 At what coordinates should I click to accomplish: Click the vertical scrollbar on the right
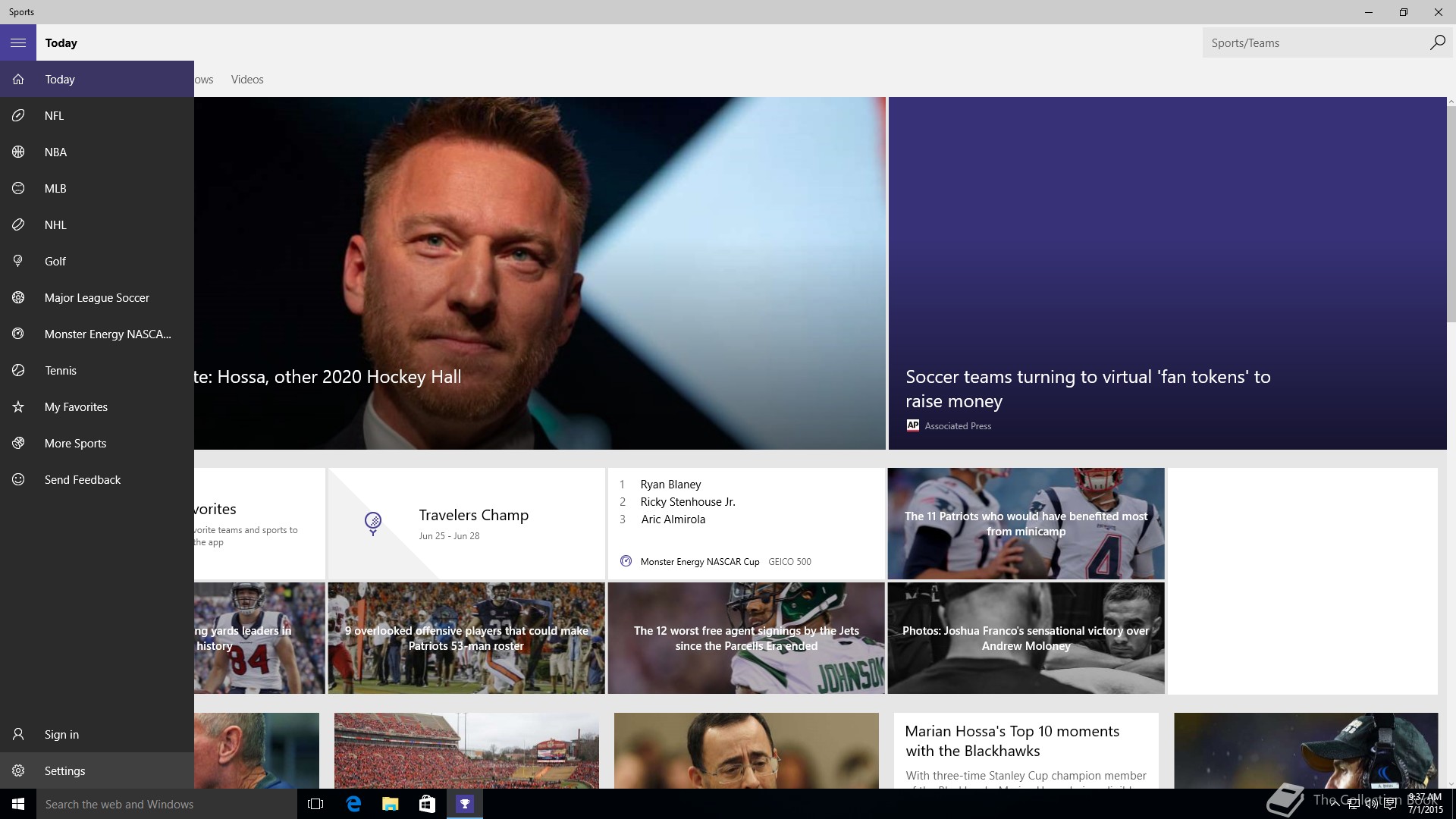1451,215
